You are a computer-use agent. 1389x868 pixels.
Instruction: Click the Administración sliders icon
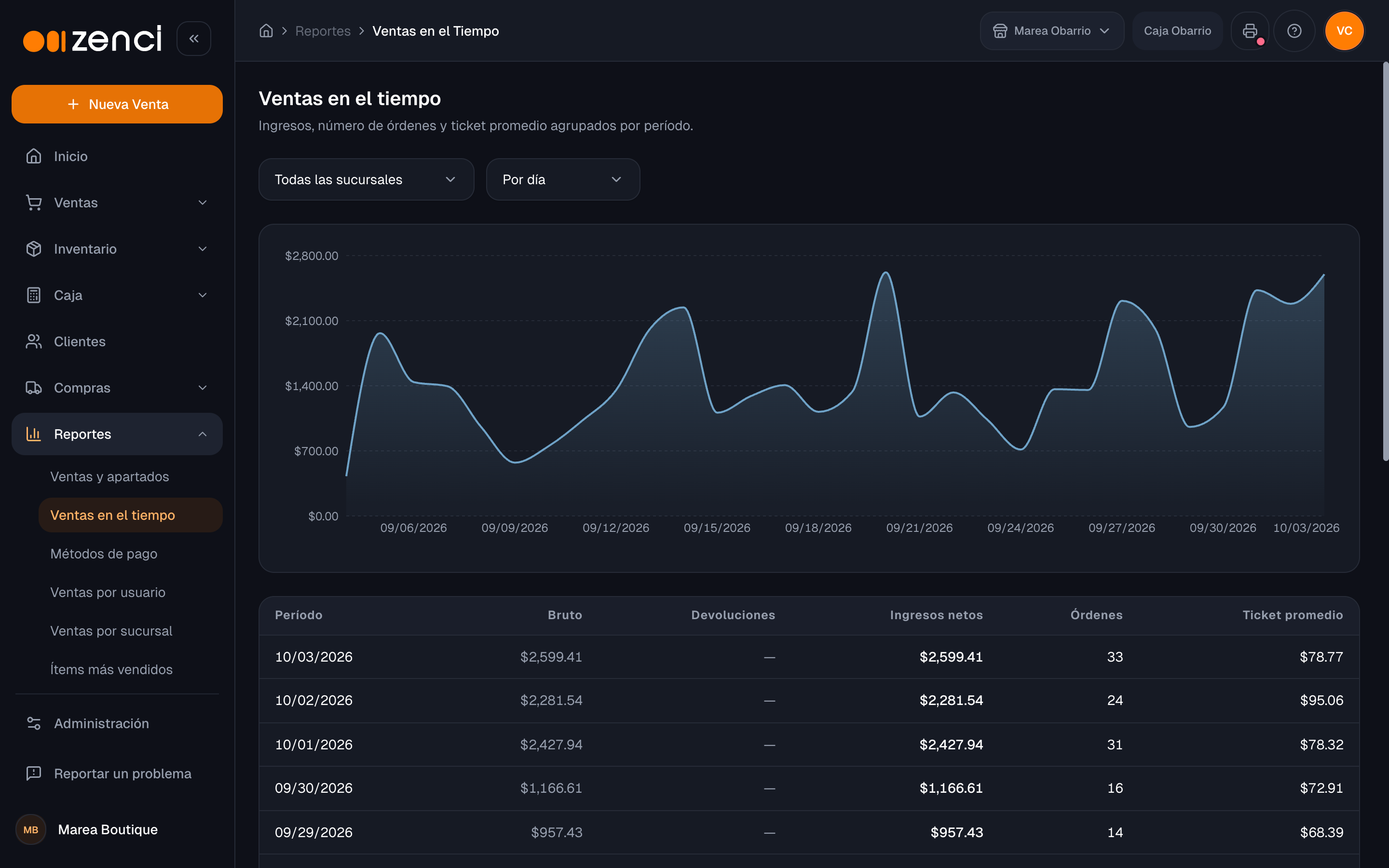point(34,723)
